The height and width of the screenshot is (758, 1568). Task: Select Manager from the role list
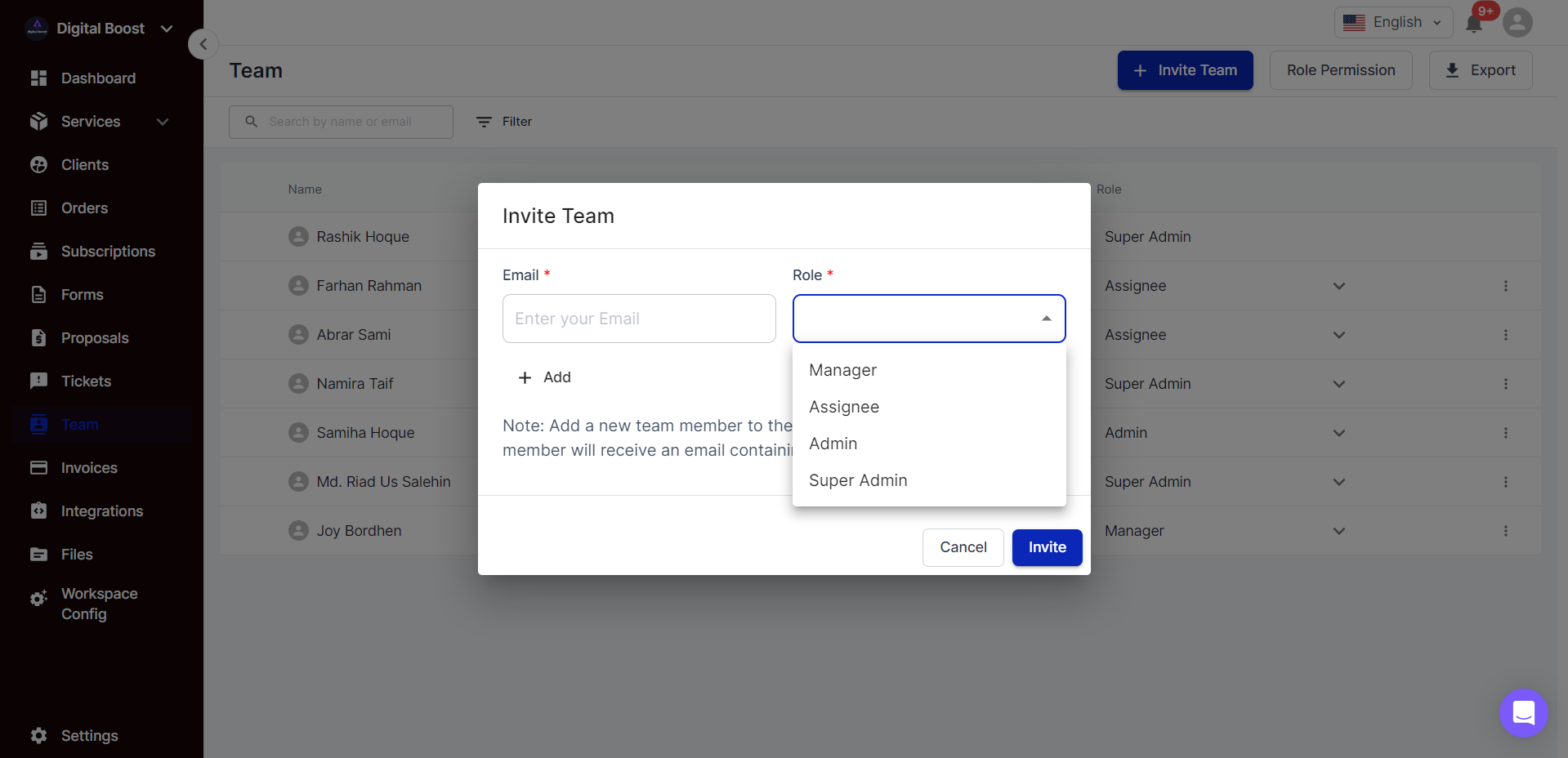pyautogui.click(x=842, y=369)
